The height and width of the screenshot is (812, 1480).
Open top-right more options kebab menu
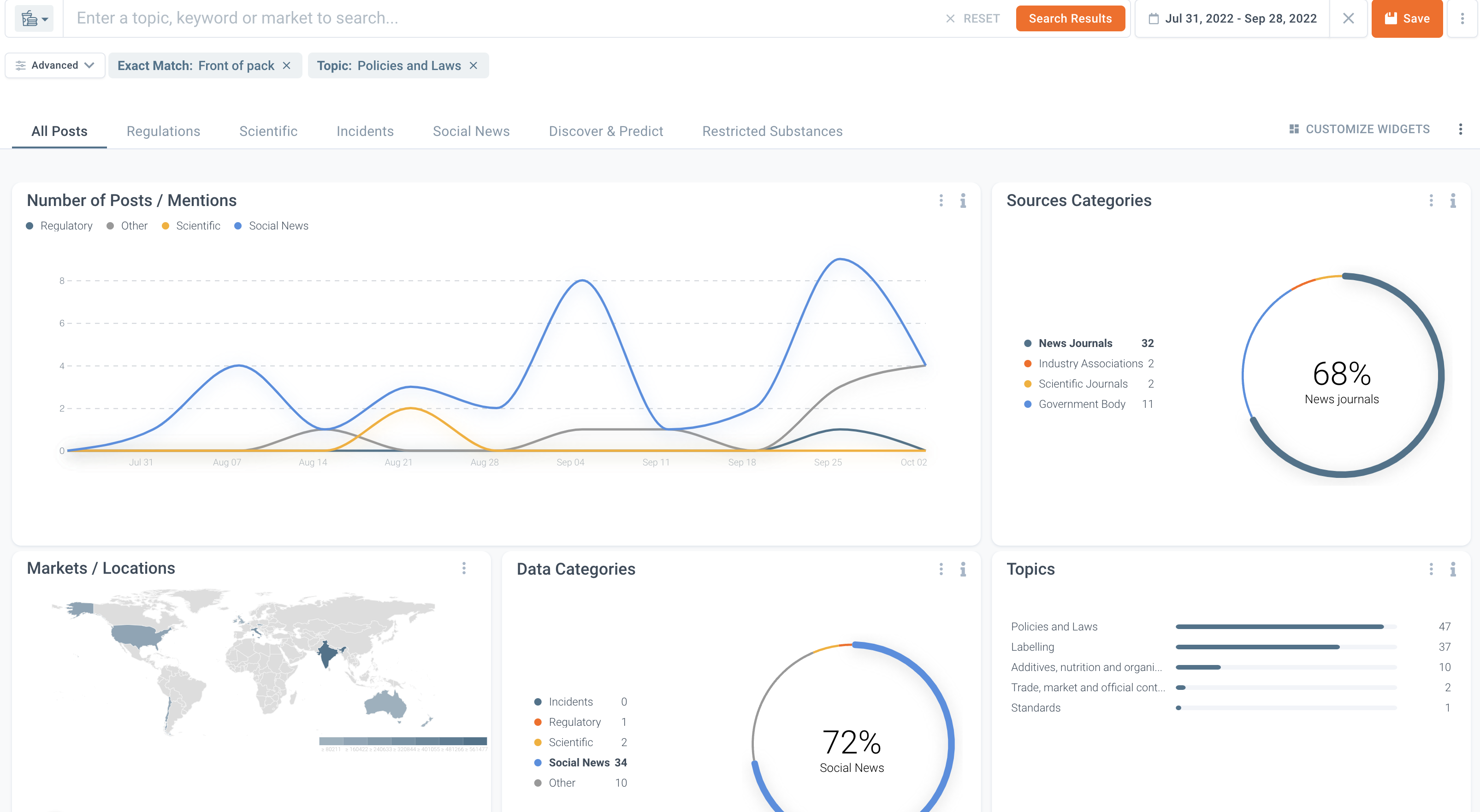coord(1462,18)
